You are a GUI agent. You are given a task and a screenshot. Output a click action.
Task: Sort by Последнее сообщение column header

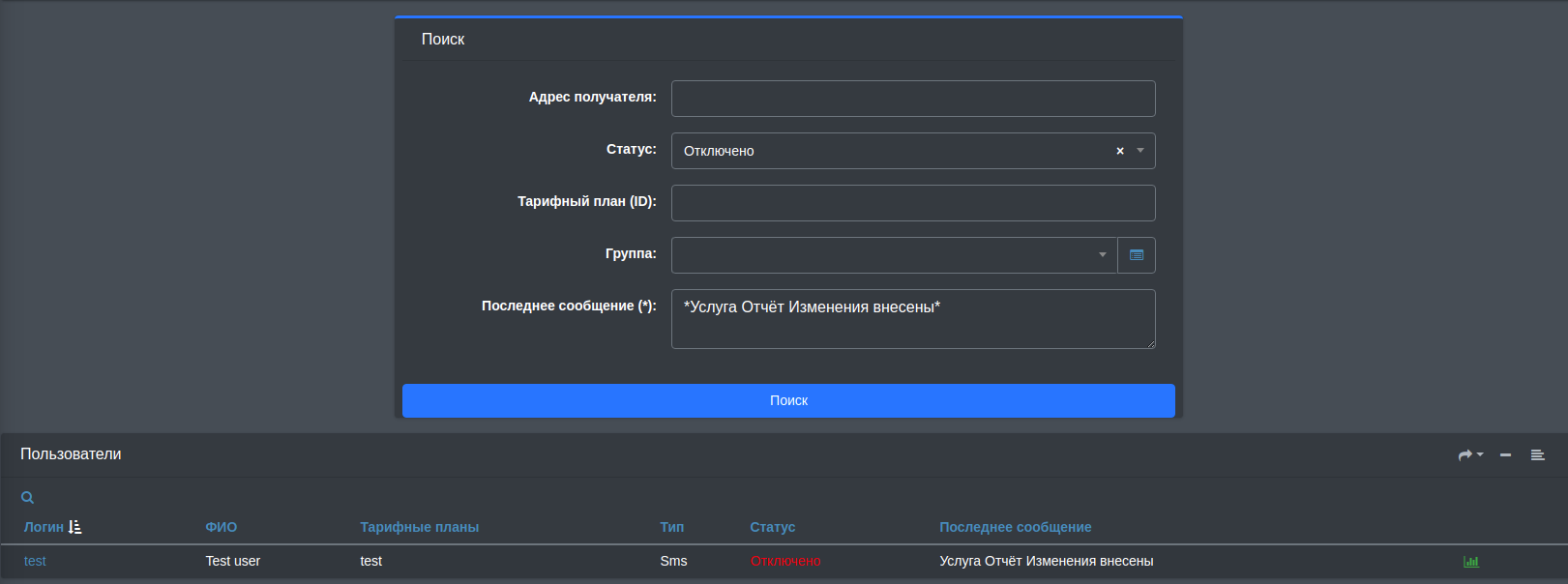[x=1015, y=527]
